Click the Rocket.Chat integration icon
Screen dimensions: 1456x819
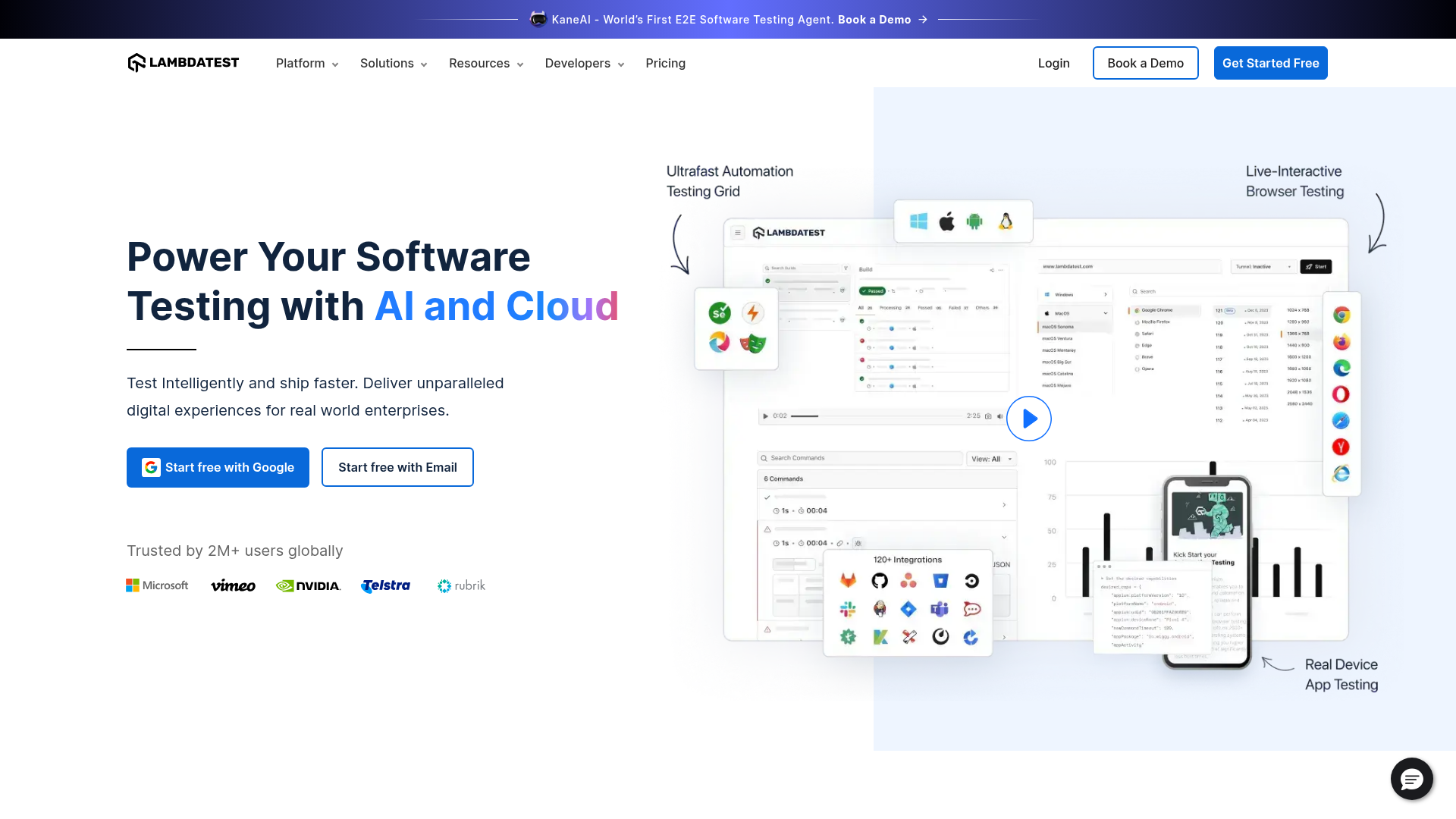click(971, 609)
